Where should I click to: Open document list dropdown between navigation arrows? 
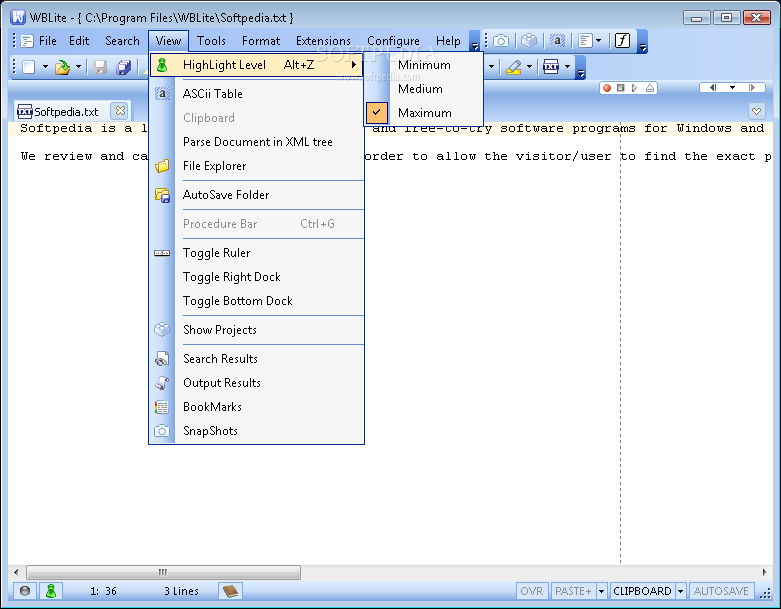point(732,88)
